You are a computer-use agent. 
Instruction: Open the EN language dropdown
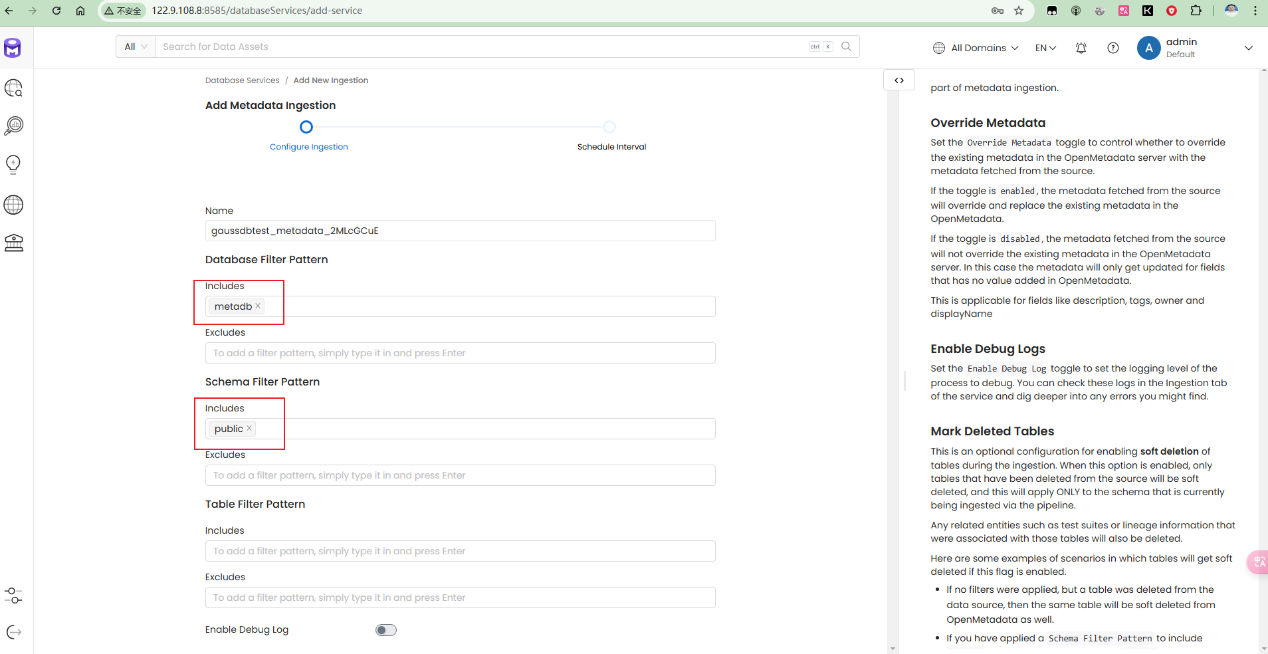pos(1045,48)
